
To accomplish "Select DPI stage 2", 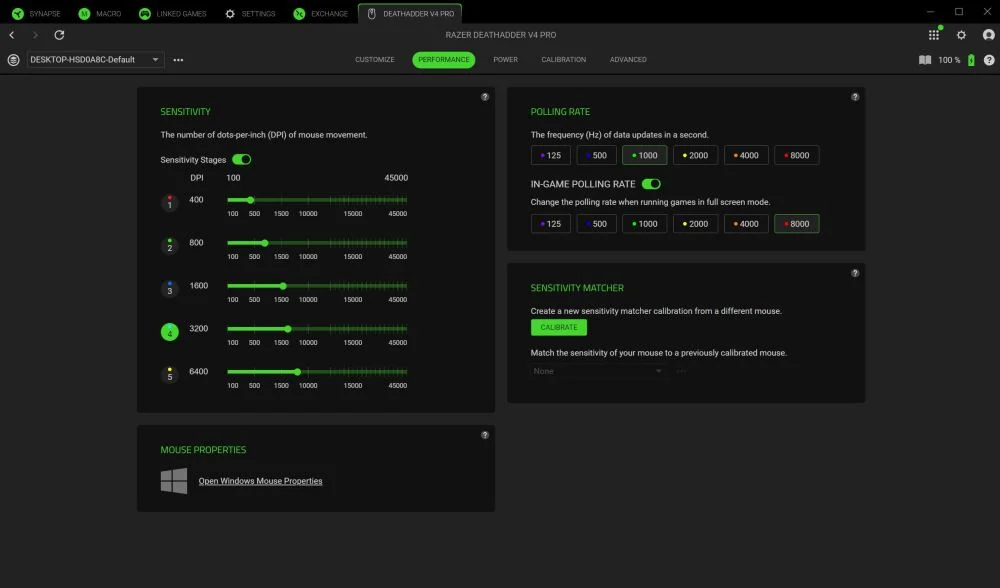I will [170, 245].
